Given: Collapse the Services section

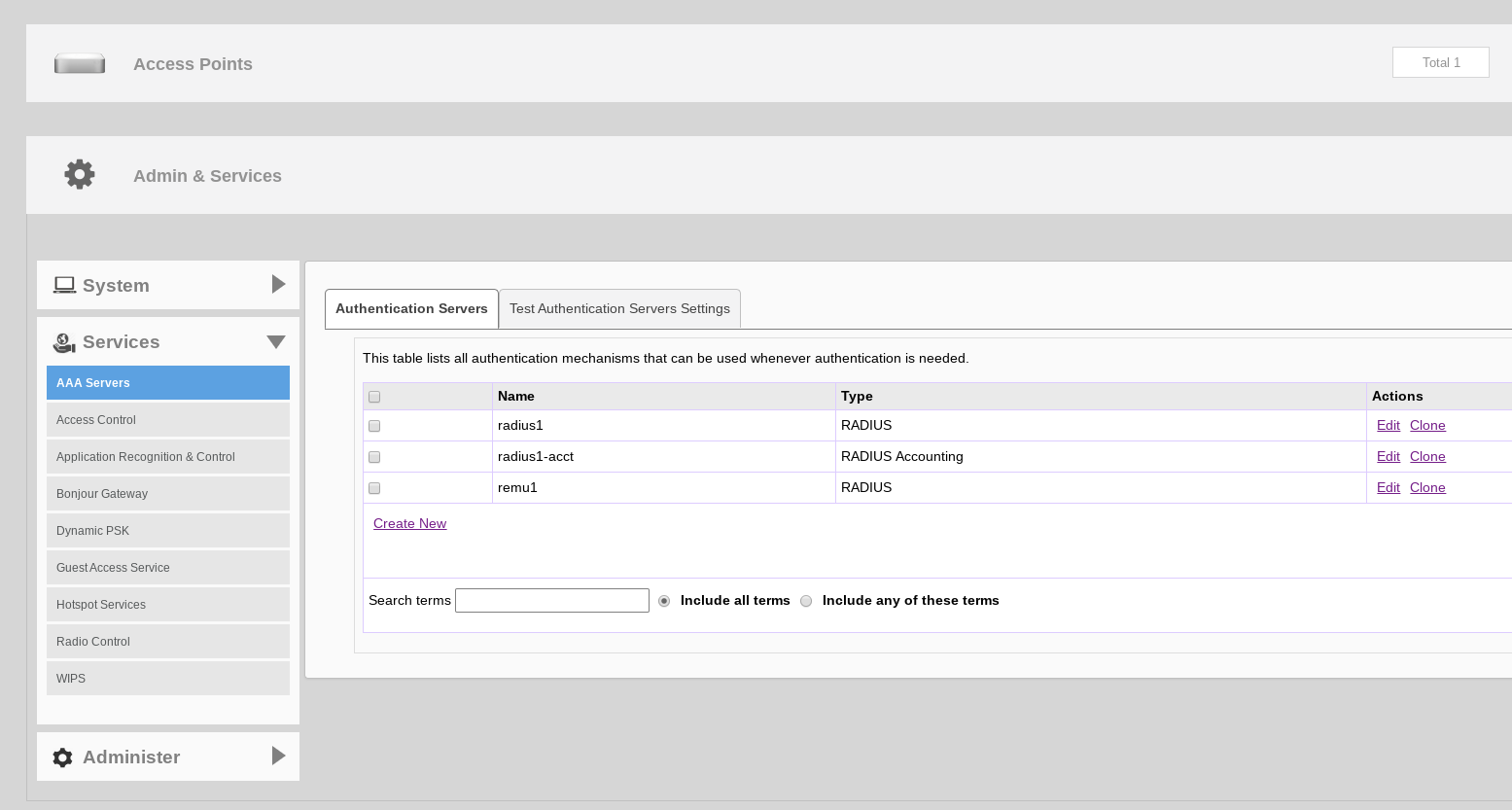Looking at the screenshot, I should point(275,342).
